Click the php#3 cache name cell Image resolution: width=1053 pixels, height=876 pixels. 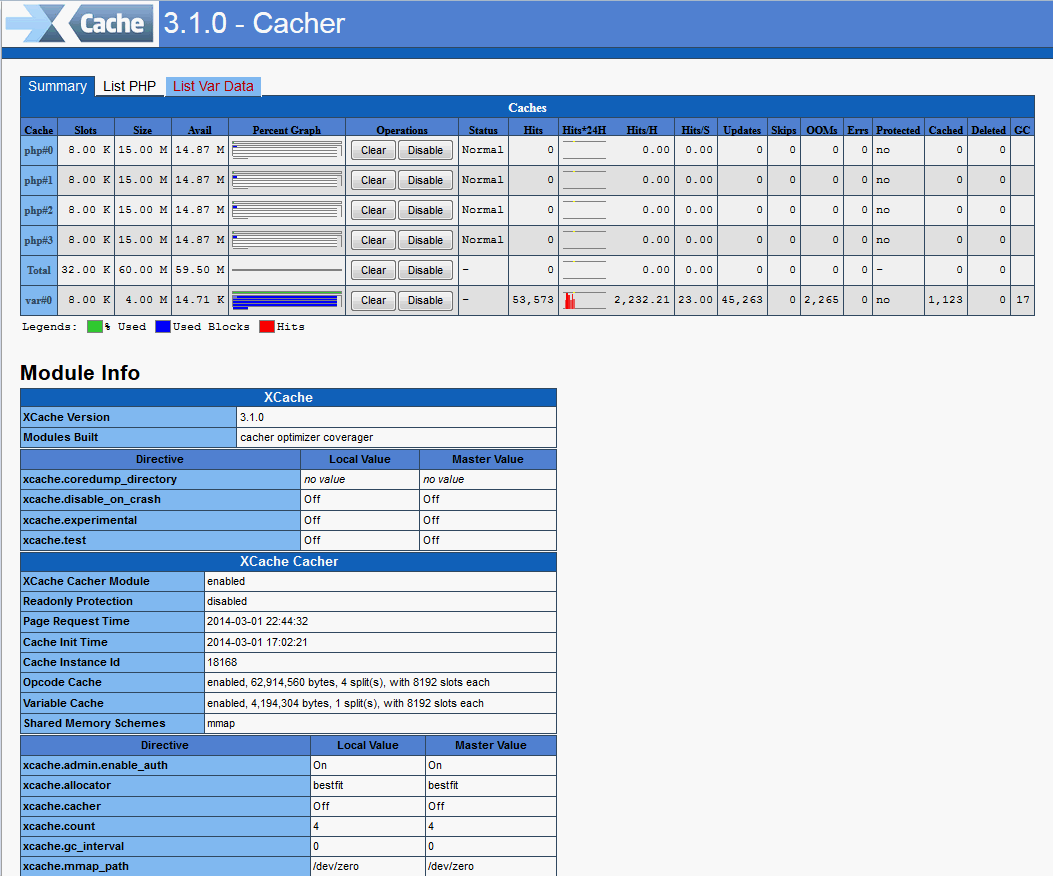[x=38, y=240]
